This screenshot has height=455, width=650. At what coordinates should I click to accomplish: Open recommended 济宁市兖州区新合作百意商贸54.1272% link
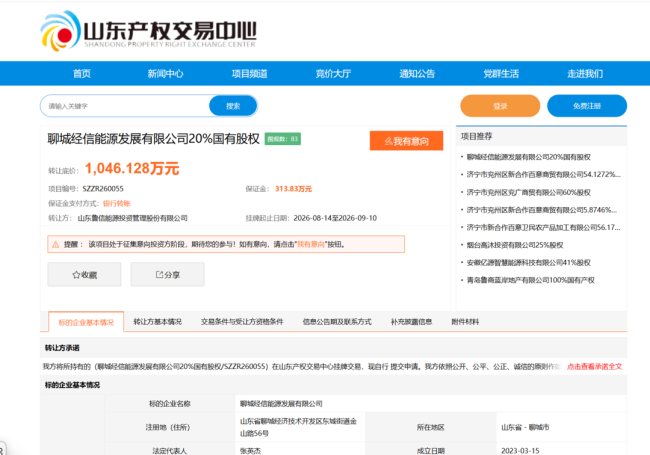point(543,174)
